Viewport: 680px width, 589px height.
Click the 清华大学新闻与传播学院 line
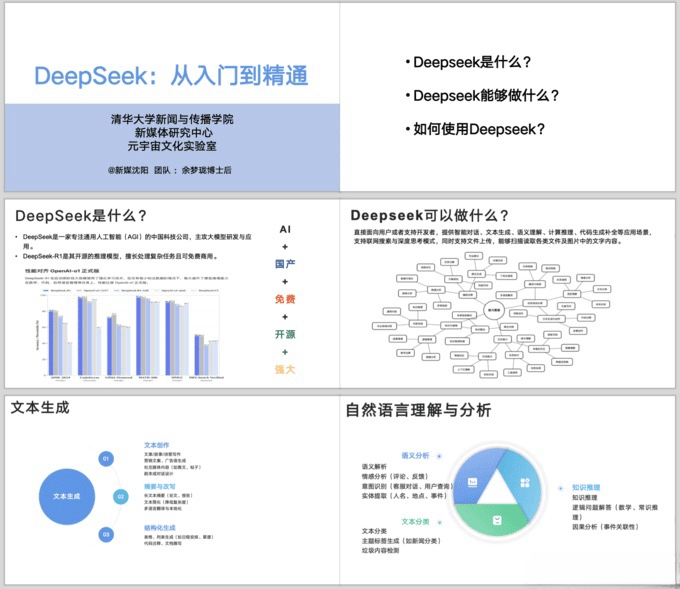click(172, 119)
